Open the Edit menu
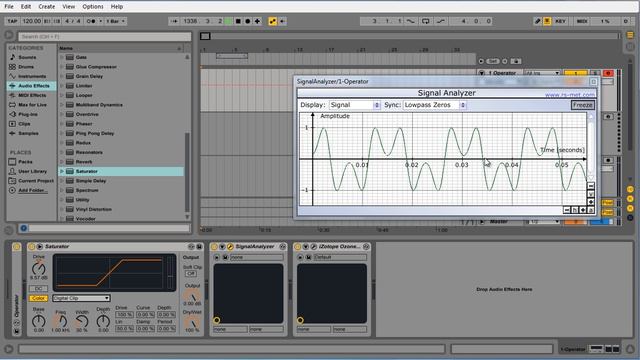This screenshot has width=640, height=360. [26, 7]
